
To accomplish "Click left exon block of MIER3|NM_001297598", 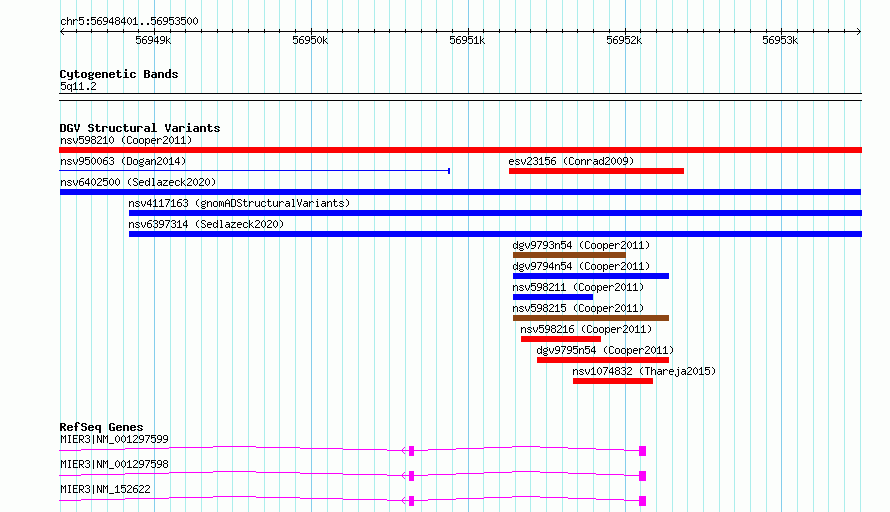I will [412, 476].
